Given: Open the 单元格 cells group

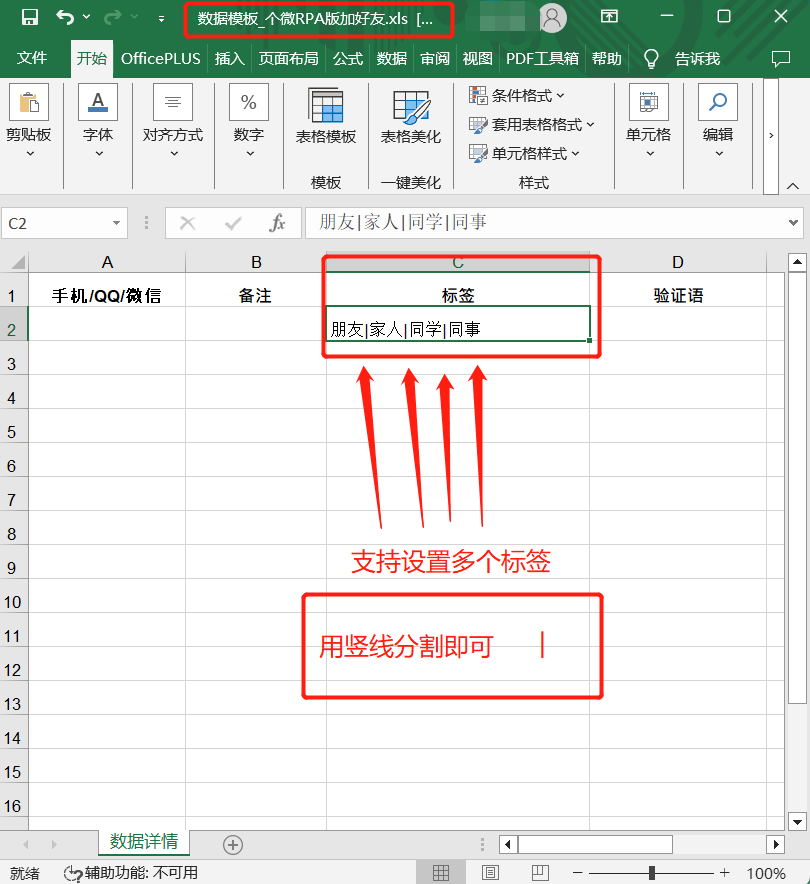Looking at the screenshot, I should [x=649, y=121].
